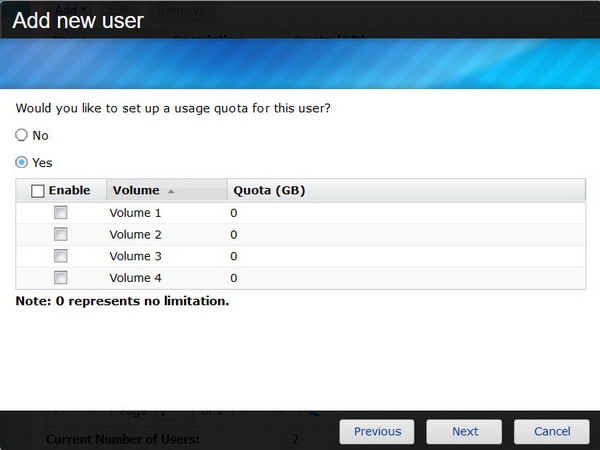Click the quota value for Volume 3
The width and height of the screenshot is (600, 450).
[234, 257]
